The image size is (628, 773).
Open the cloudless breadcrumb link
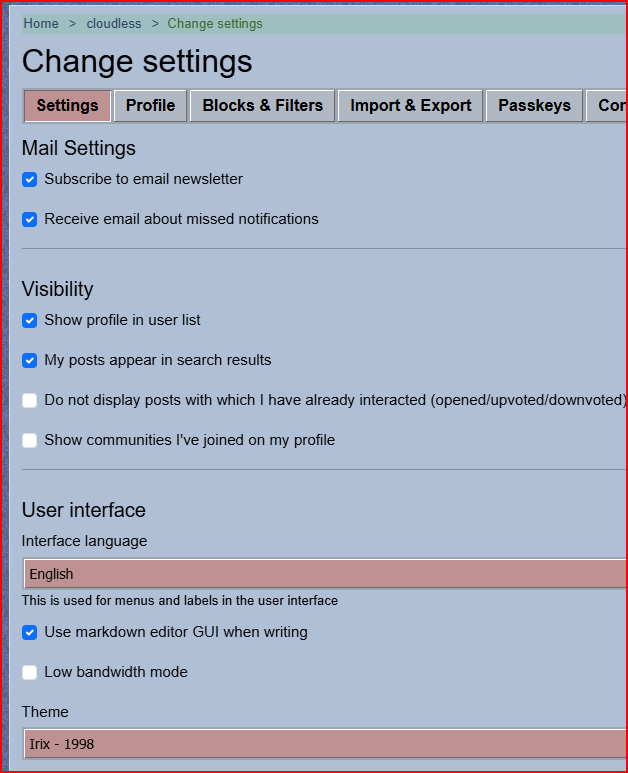point(113,23)
